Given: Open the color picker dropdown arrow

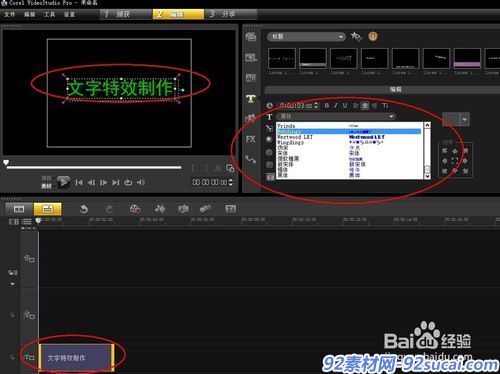Looking at the screenshot, I should tap(465, 119).
